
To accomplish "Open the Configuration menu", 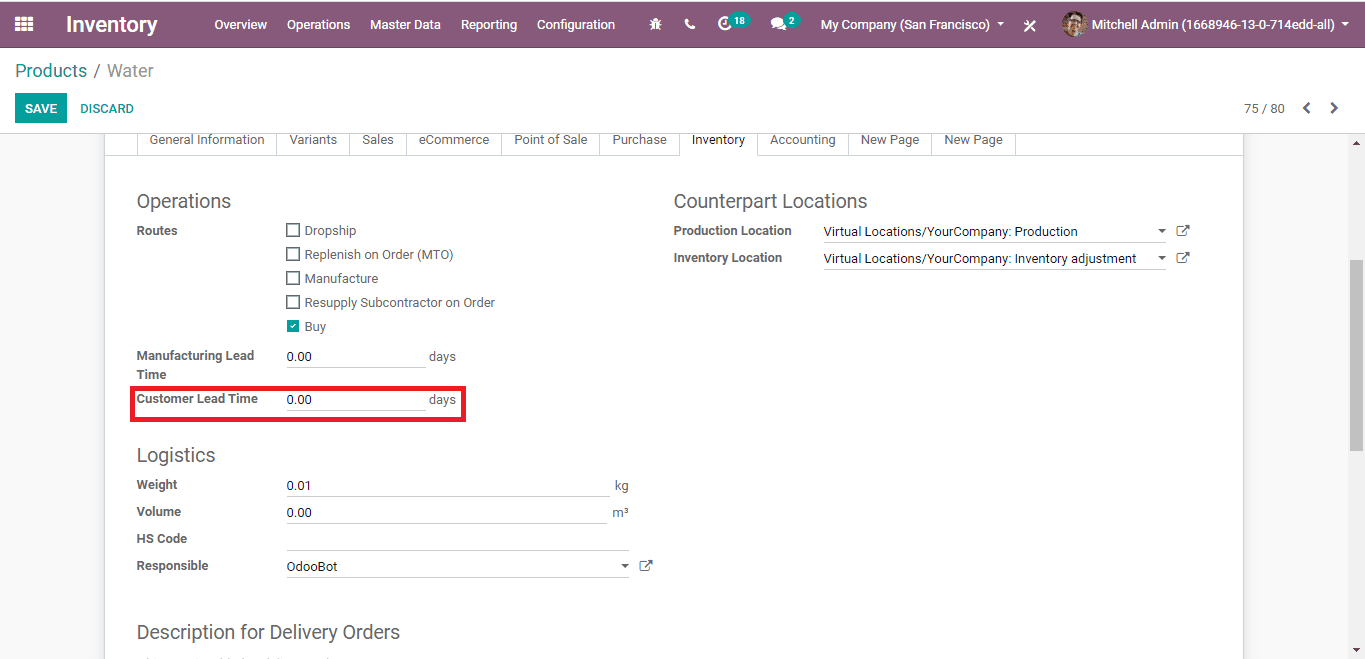I will 576,24.
